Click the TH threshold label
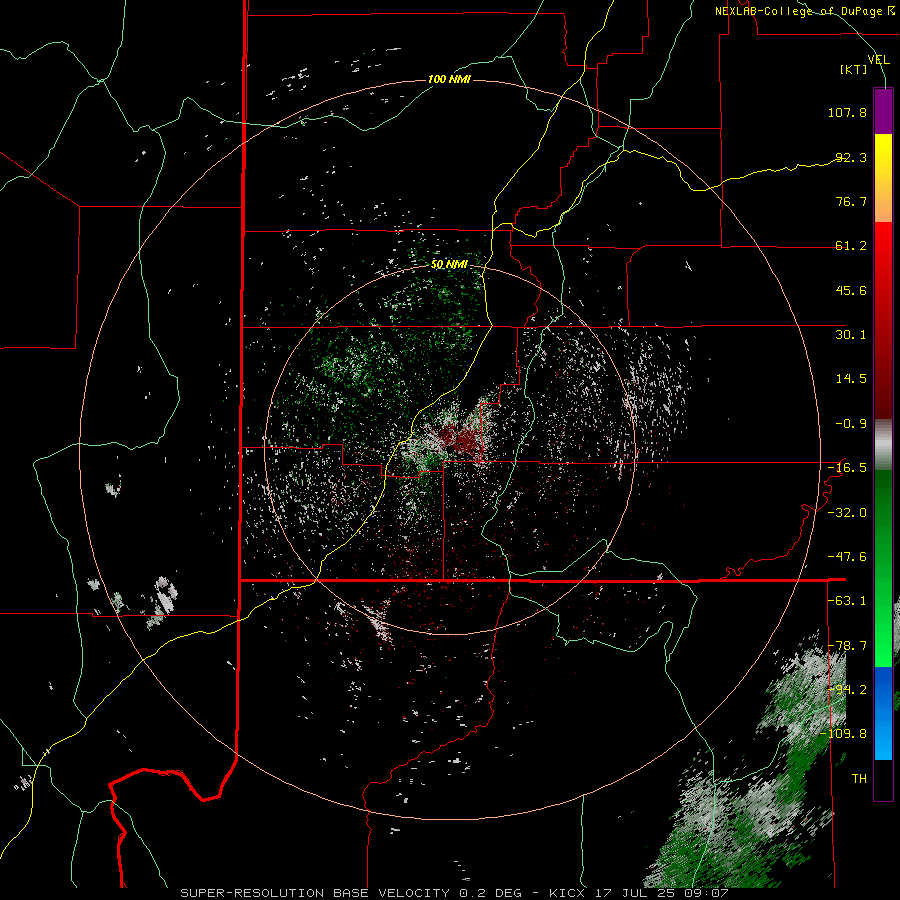 click(859, 779)
